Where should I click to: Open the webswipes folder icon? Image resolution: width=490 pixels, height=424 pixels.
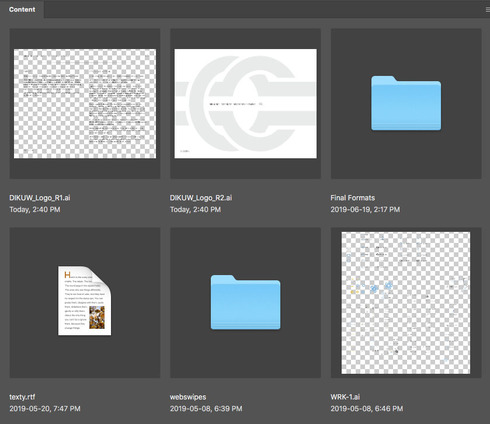pos(245,302)
